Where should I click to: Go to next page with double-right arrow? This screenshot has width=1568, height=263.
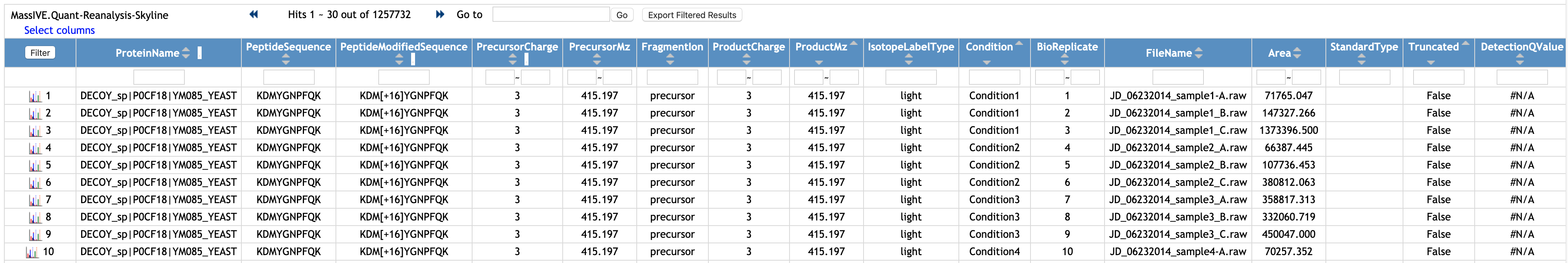pos(439,15)
